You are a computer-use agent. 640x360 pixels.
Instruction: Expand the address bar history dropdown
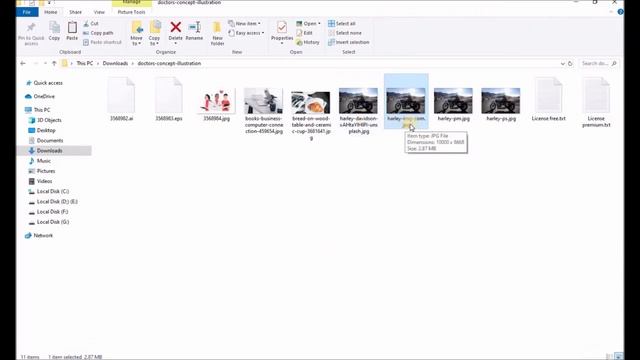click(x=562, y=64)
